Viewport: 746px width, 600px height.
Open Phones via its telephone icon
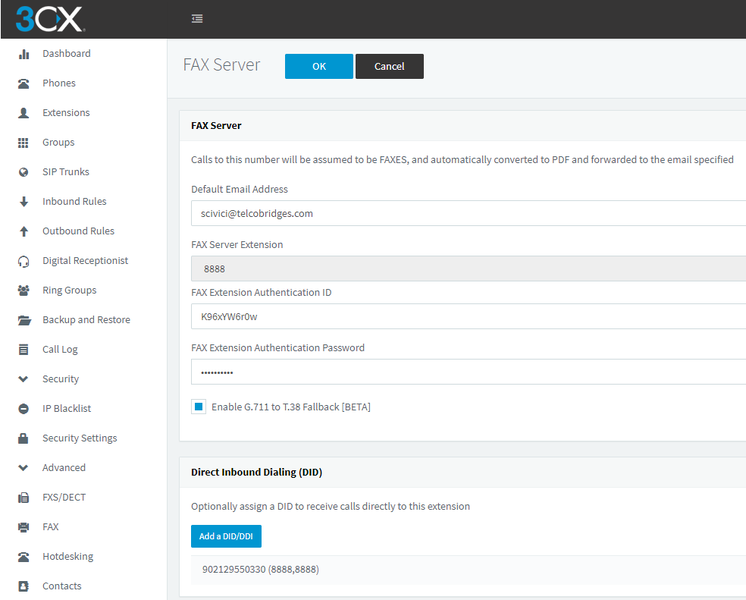23,83
